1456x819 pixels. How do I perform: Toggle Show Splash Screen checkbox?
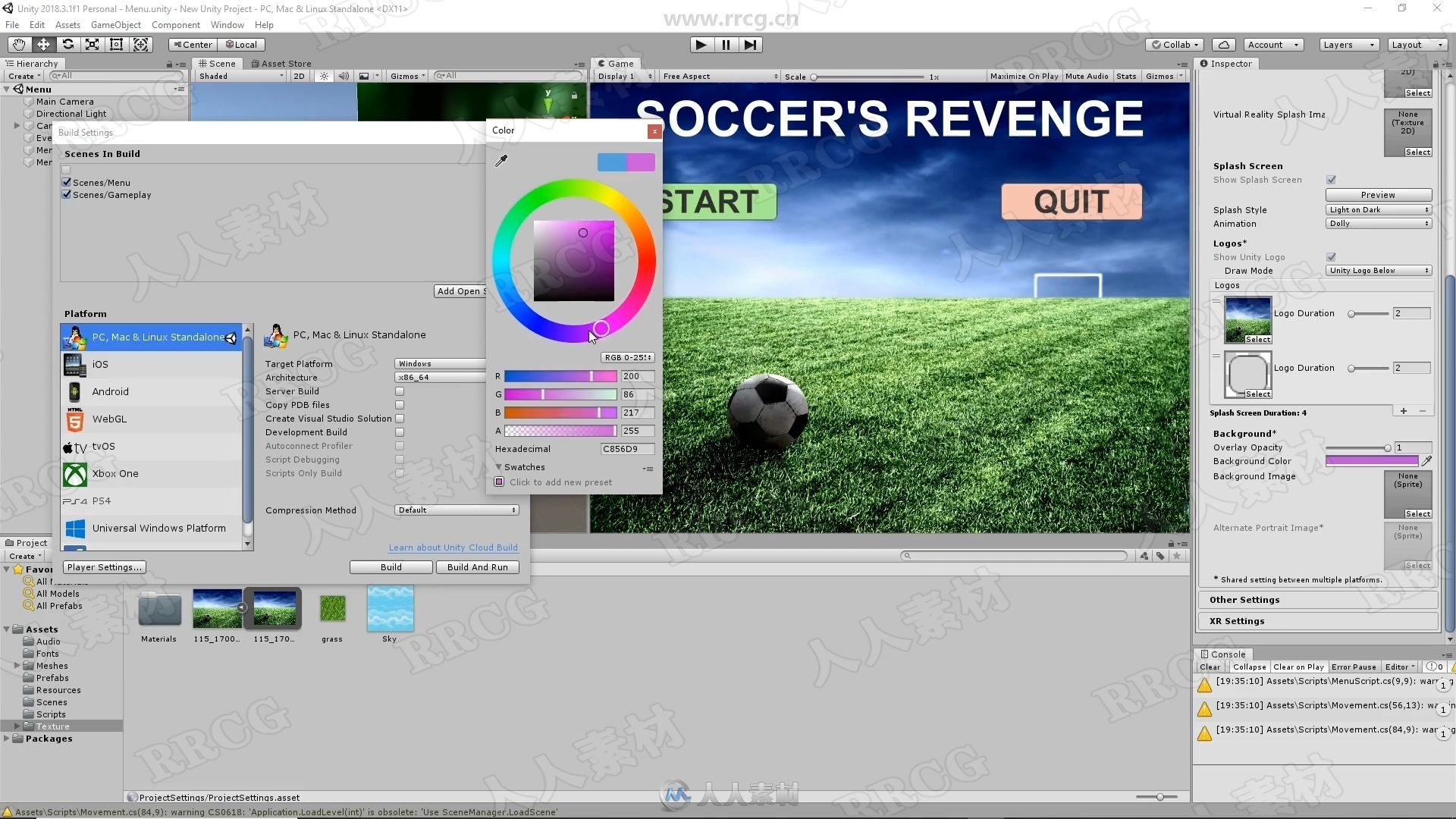click(1331, 180)
